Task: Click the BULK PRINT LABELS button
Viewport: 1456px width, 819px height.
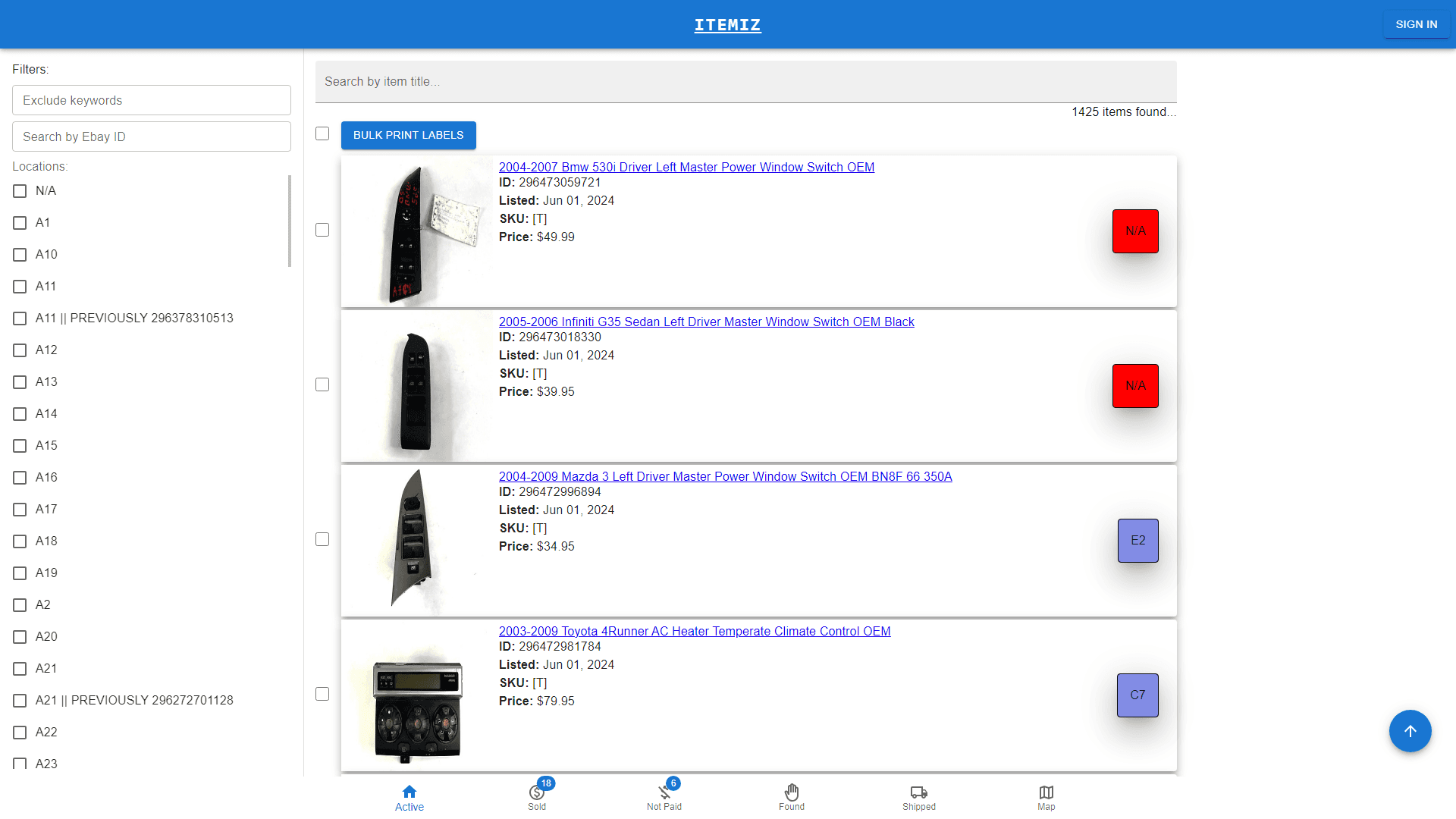Action: [408, 135]
